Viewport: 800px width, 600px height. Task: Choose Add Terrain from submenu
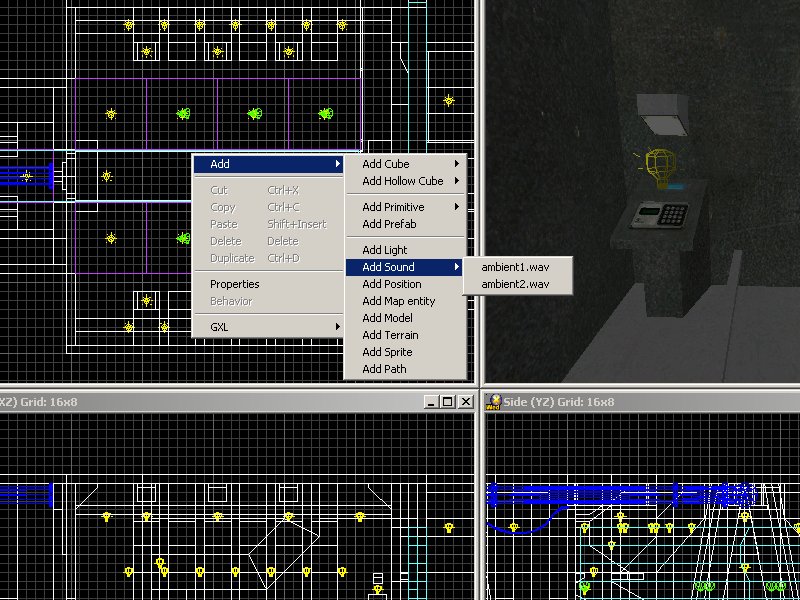(390, 335)
